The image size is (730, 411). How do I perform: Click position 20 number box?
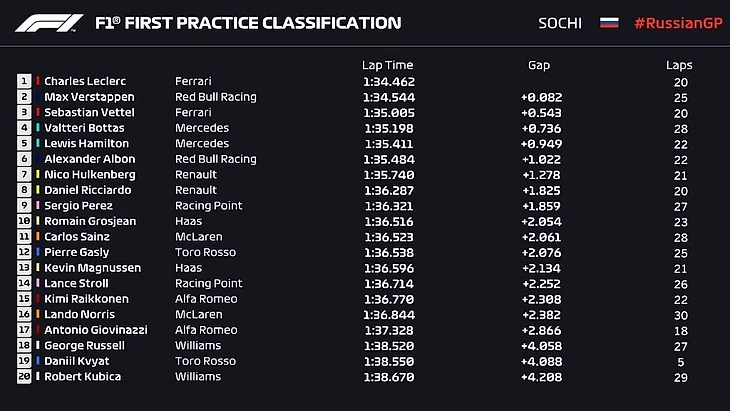(24, 377)
